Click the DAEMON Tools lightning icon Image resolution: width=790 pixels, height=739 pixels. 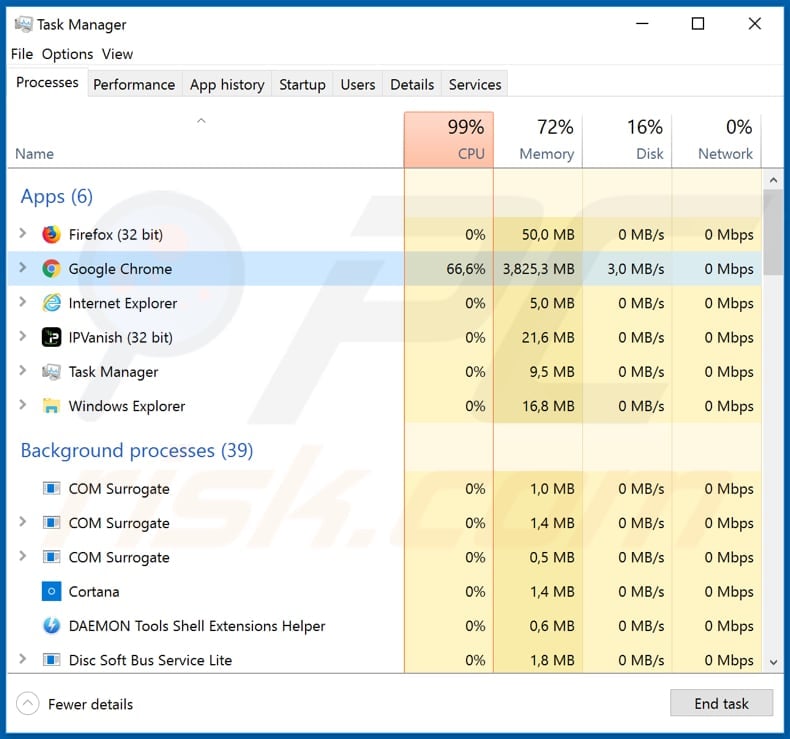point(51,626)
